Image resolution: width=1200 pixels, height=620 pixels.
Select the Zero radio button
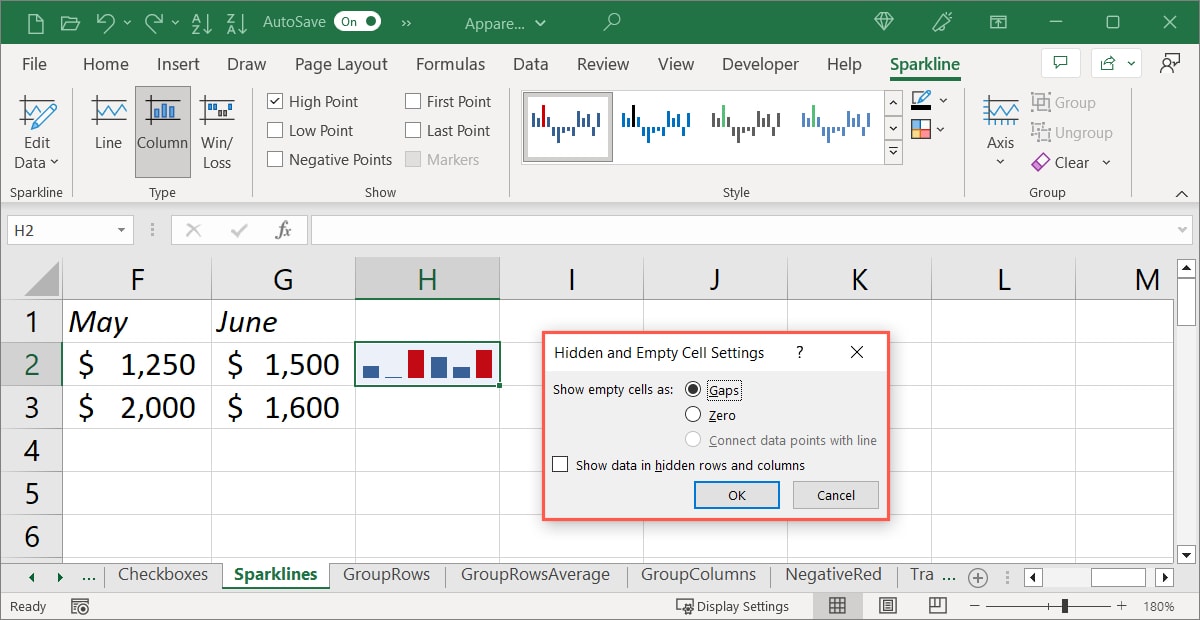pos(695,415)
